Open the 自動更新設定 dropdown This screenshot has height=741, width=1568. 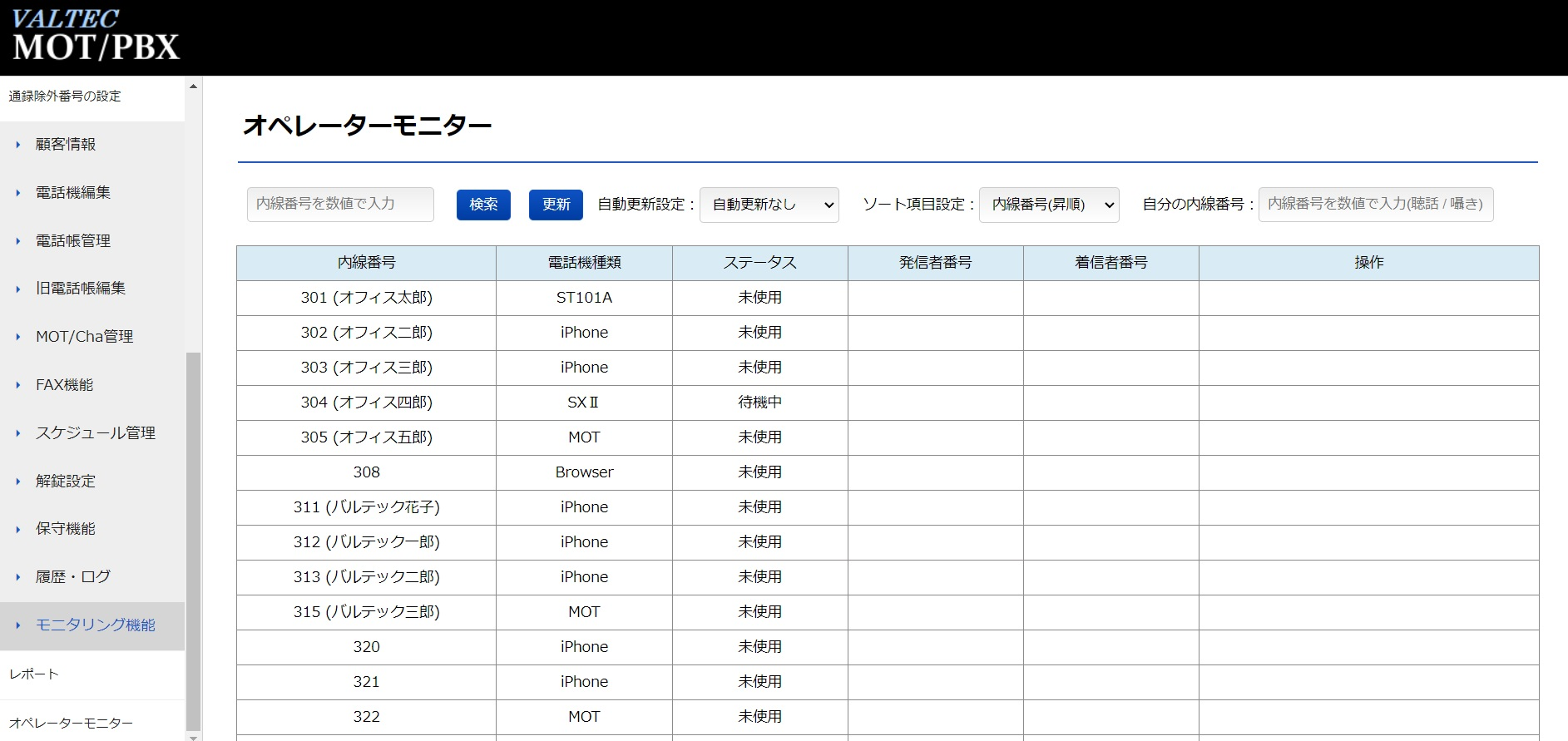coord(769,205)
